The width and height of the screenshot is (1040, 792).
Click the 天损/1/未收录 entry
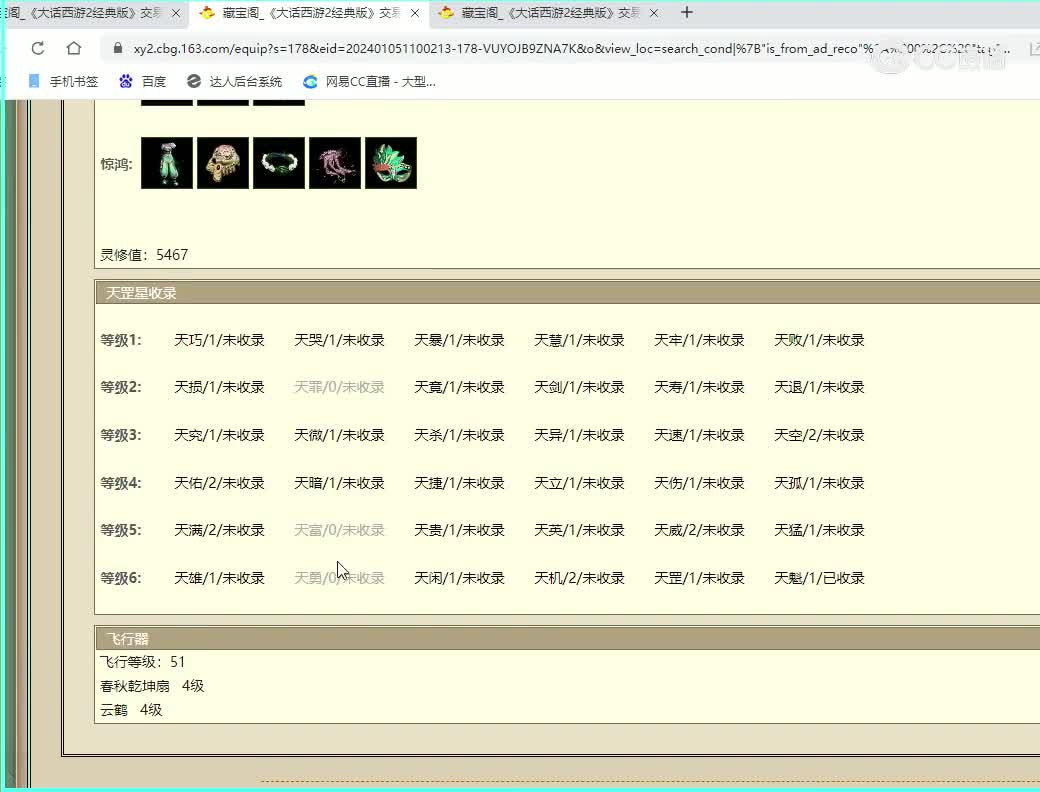click(219, 387)
